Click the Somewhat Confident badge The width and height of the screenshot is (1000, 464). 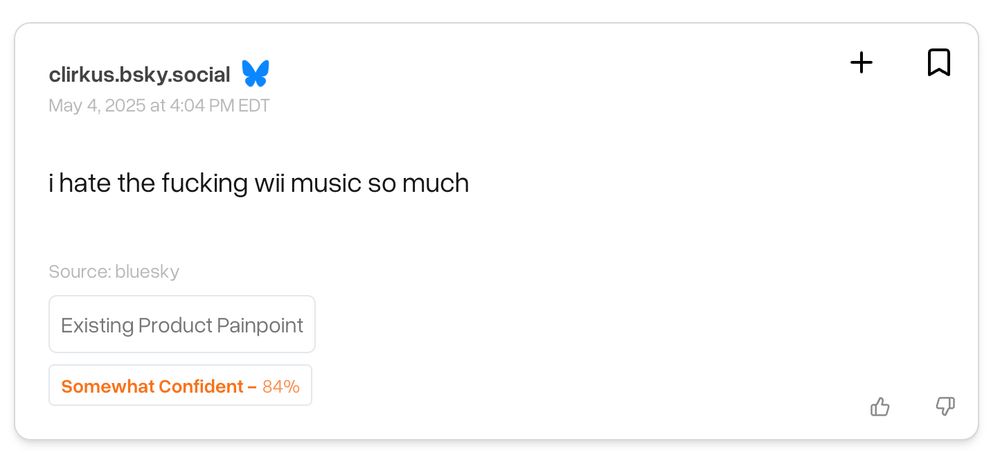(180, 386)
